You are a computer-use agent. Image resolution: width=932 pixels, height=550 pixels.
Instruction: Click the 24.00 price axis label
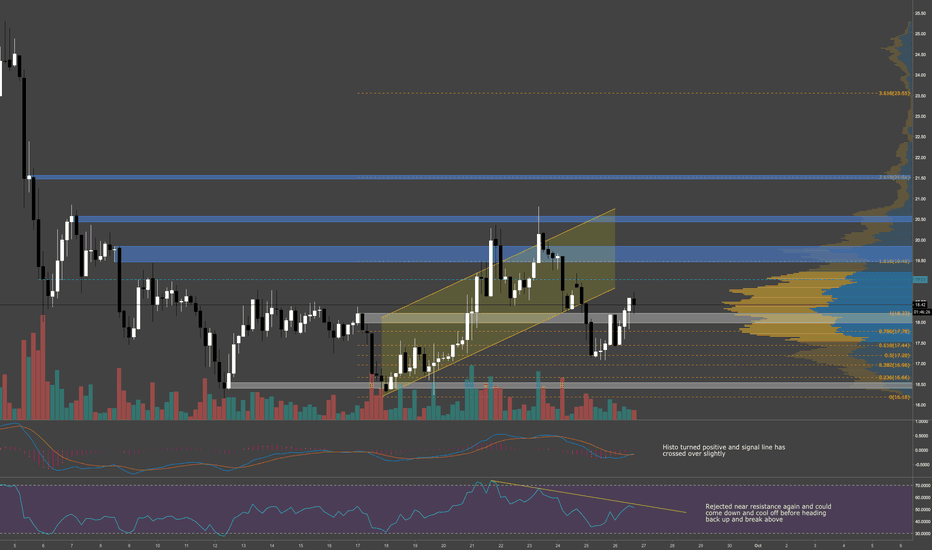(920, 75)
